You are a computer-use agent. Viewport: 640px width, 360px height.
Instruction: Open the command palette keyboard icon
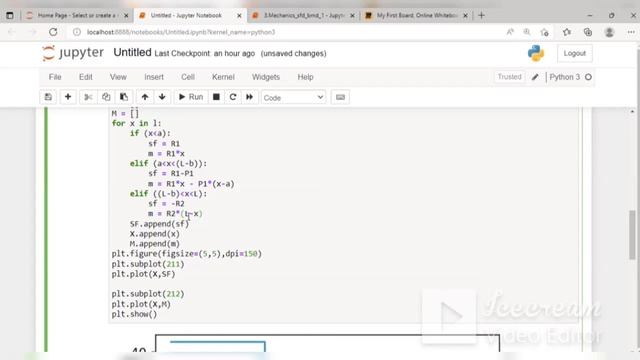click(340, 97)
